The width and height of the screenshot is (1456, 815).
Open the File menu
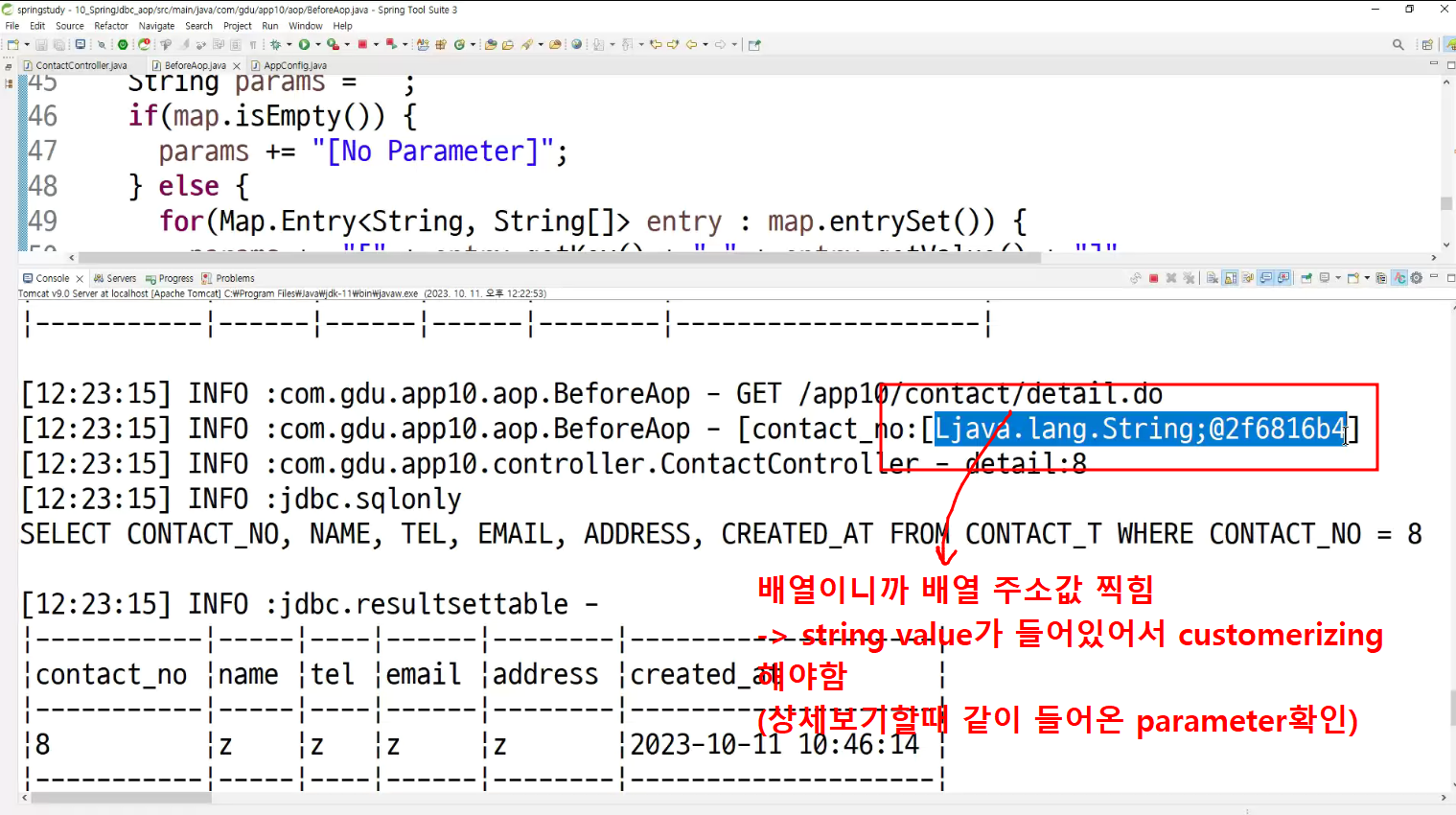click(12, 26)
